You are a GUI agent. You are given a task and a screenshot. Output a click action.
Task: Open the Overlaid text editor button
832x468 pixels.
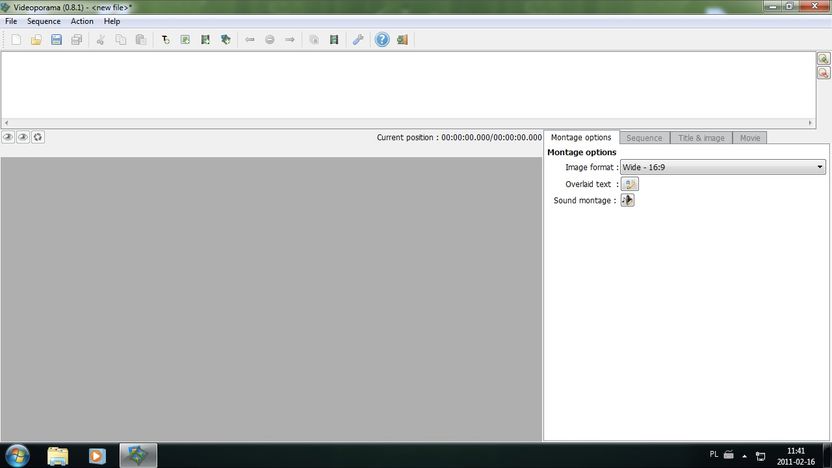click(x=629, y=184)
